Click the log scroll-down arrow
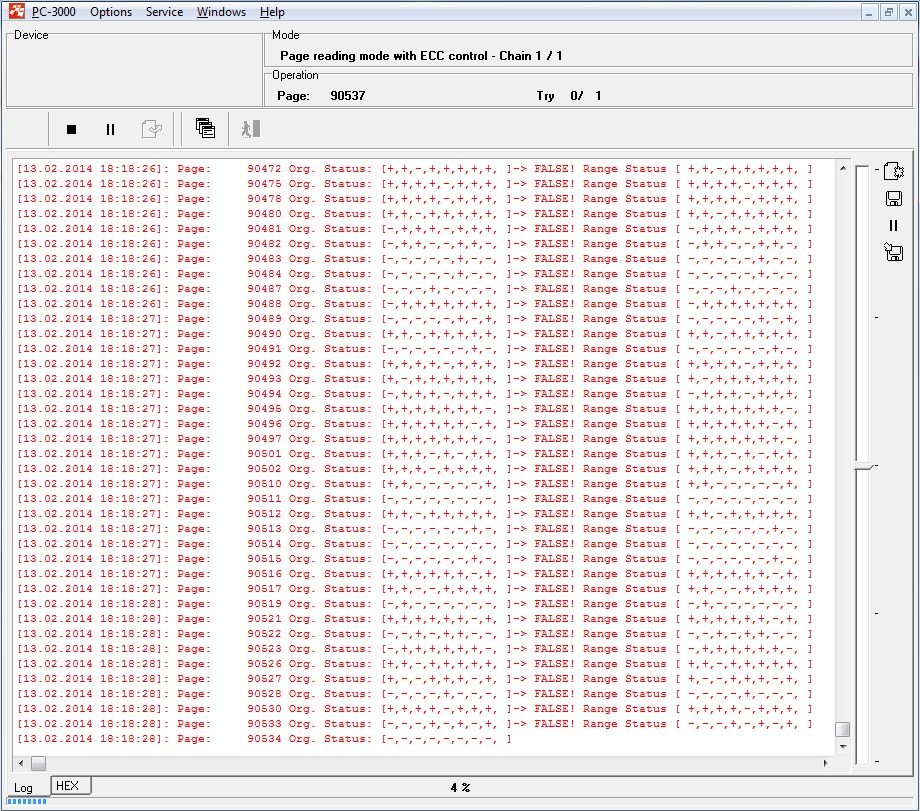The width and height of the screenshot is (920, 811). pyautogui.click(x=843, y=746)
